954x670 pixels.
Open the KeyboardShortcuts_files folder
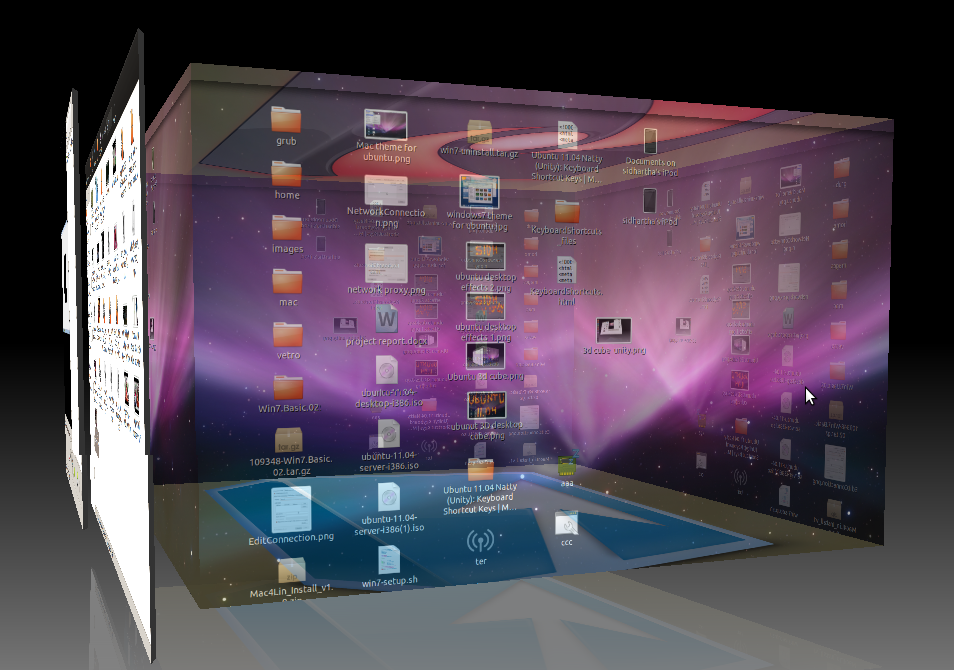coord(567,211)
